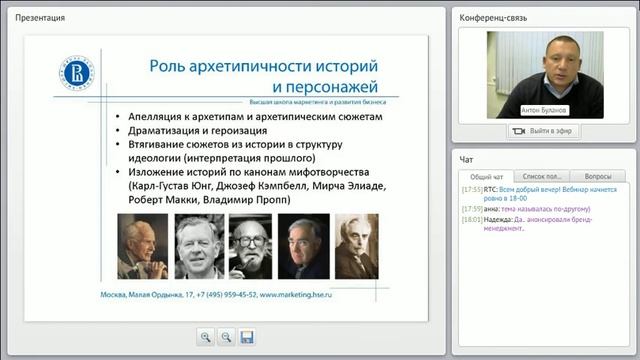Click bullet 'Втягивание сюжетов из истории в структуру'
This screenshot has height=360, width=640.
tap(235, 144)
